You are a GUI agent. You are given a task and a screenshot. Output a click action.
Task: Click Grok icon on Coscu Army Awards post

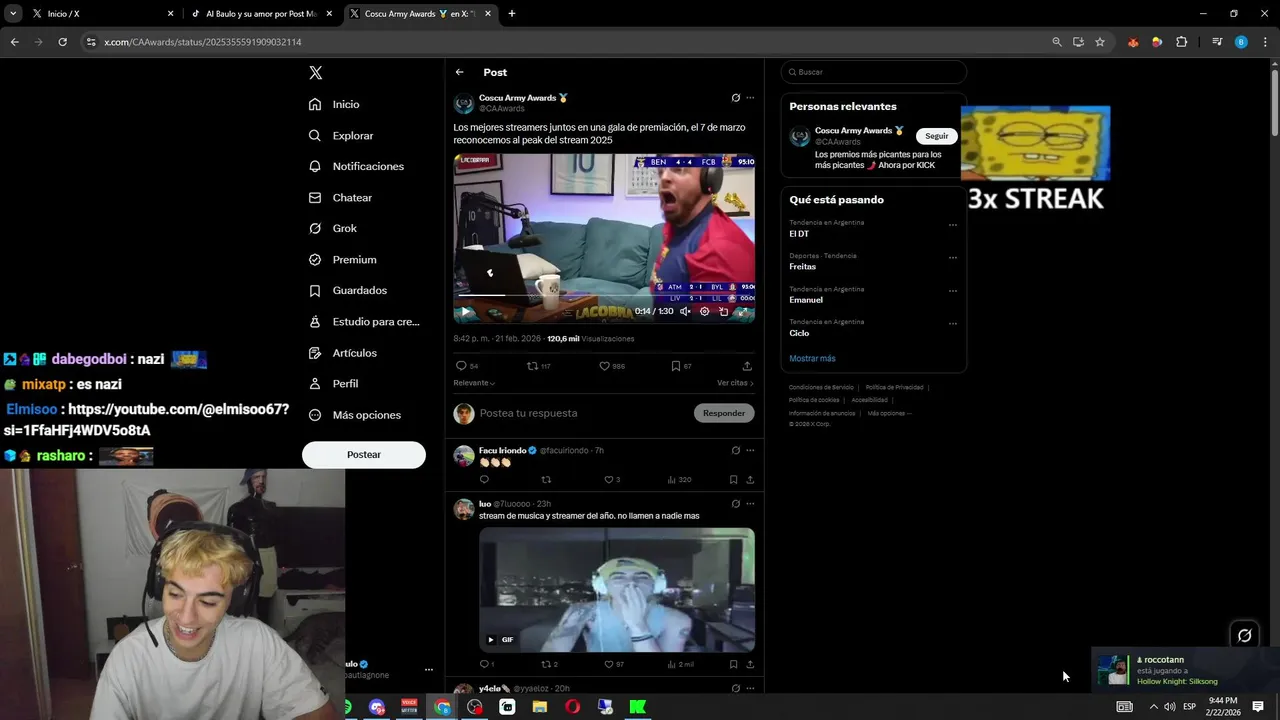[735, 98]
